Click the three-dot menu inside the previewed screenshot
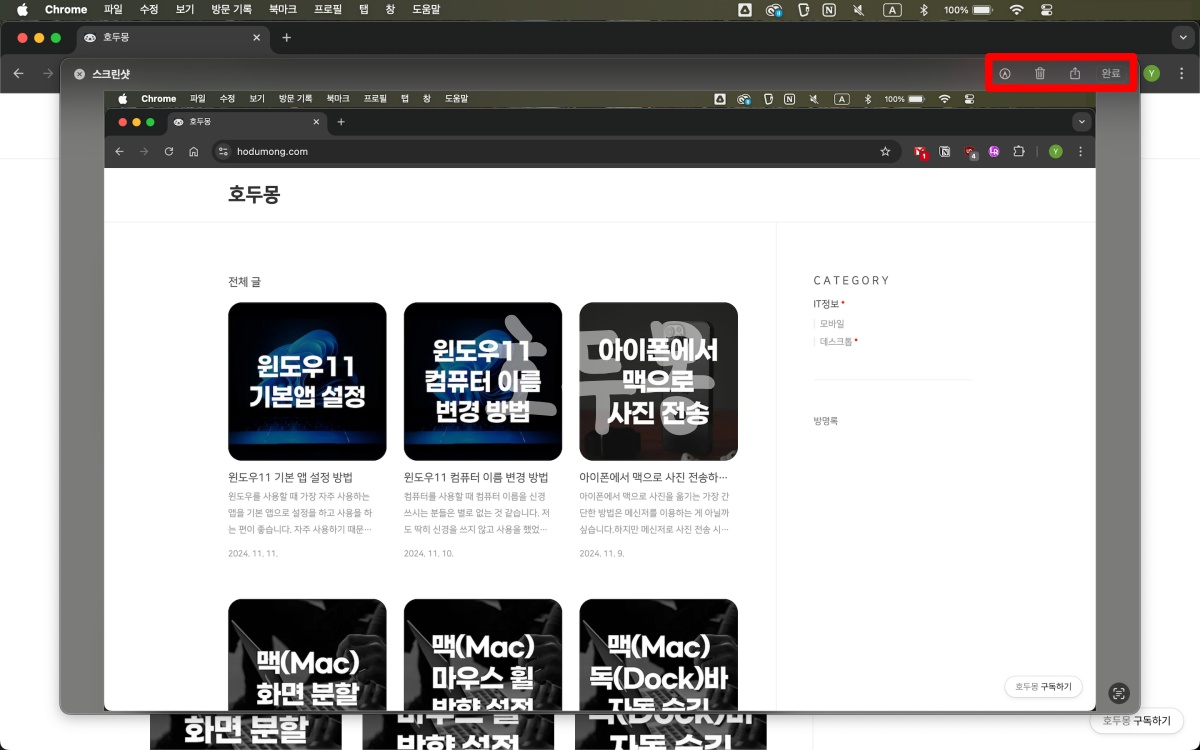 tap(1080, 152)
